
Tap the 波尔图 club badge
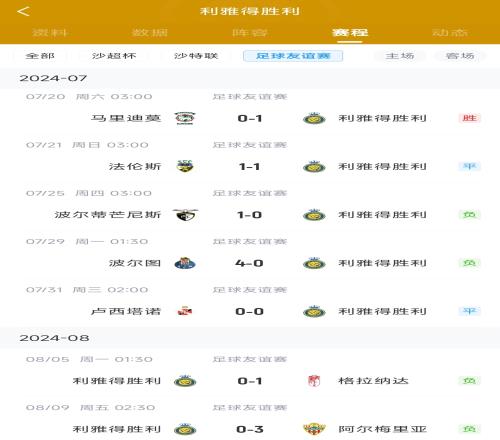coord(185,263)
